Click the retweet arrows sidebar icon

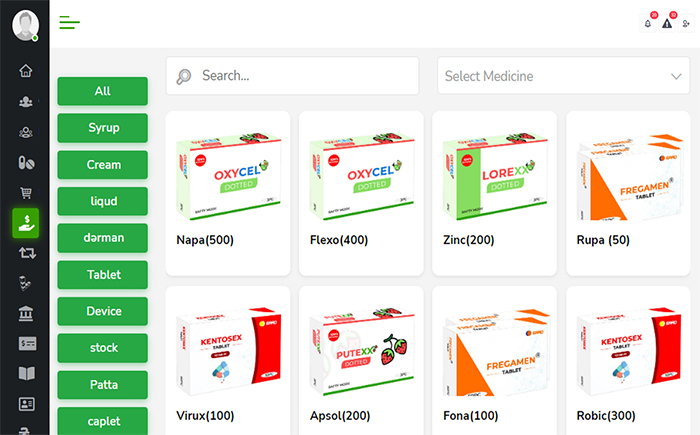(x=25, y=253)
